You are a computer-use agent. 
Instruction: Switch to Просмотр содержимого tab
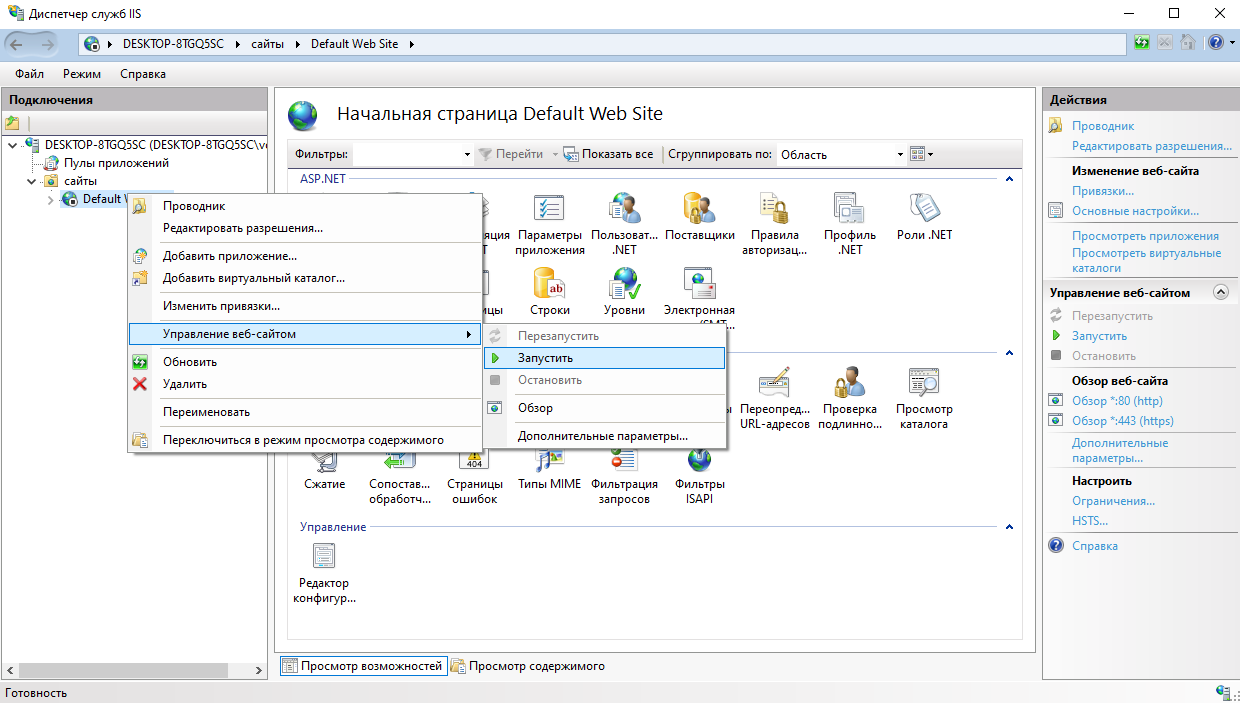click(x=528, y=666)
